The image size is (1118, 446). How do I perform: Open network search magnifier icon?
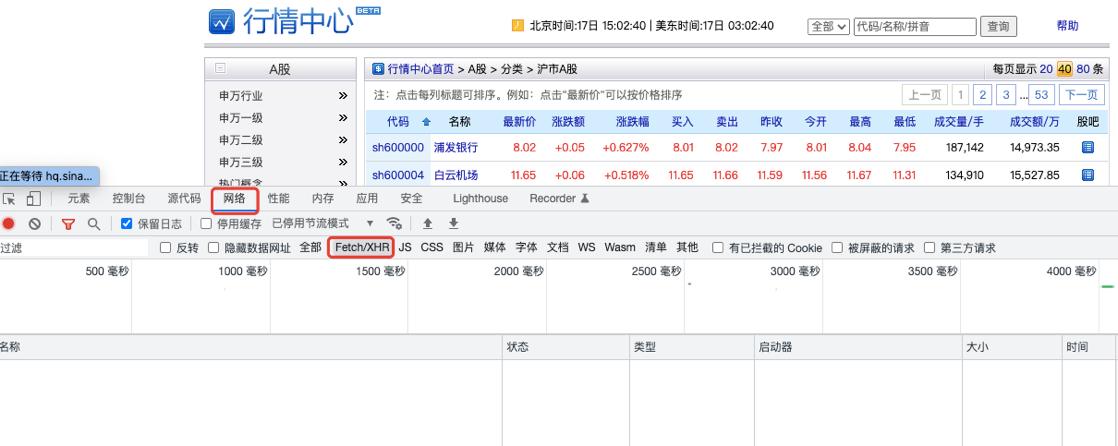tap(93, 224)
